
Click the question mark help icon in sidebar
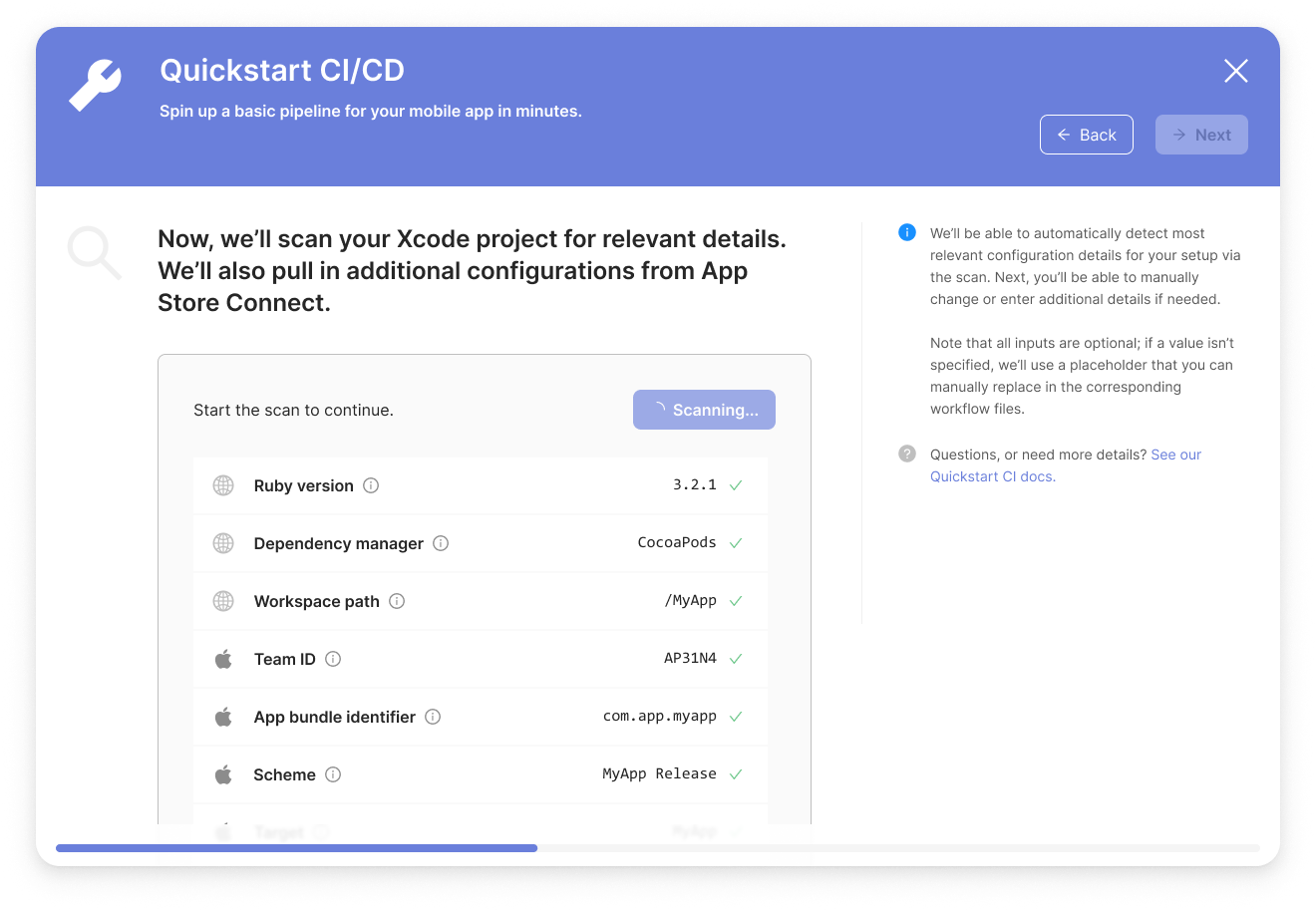[907, 454]
